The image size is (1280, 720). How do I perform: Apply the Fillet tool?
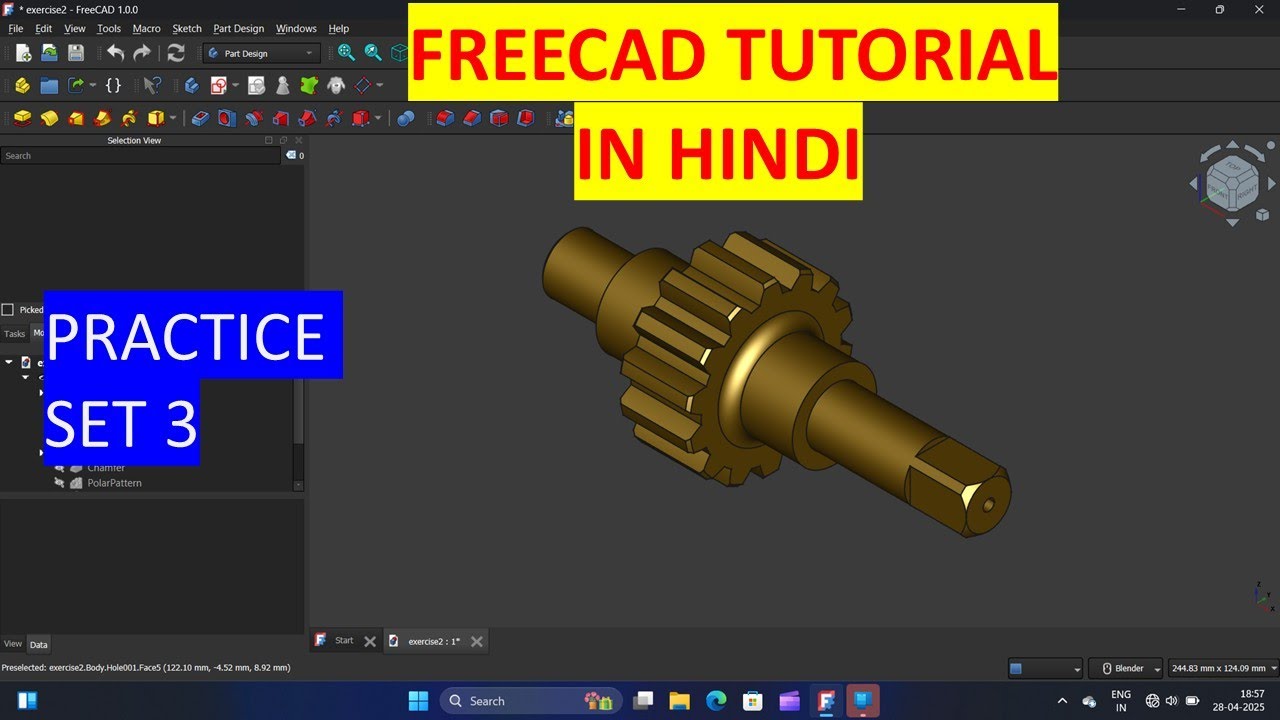[445, 118]
